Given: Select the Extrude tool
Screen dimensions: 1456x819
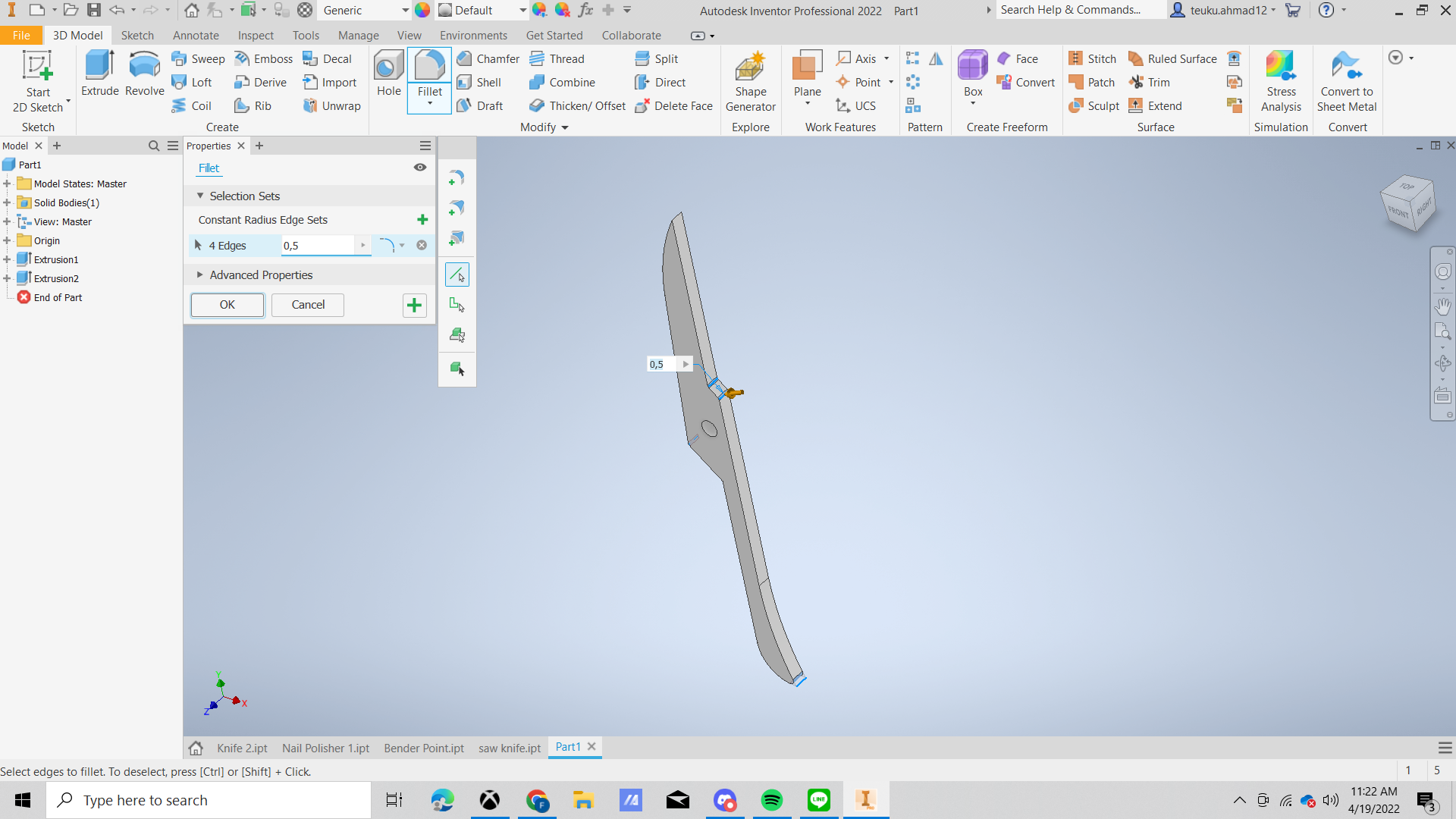Looking at the screenshot, I should [x=99, y=73].
